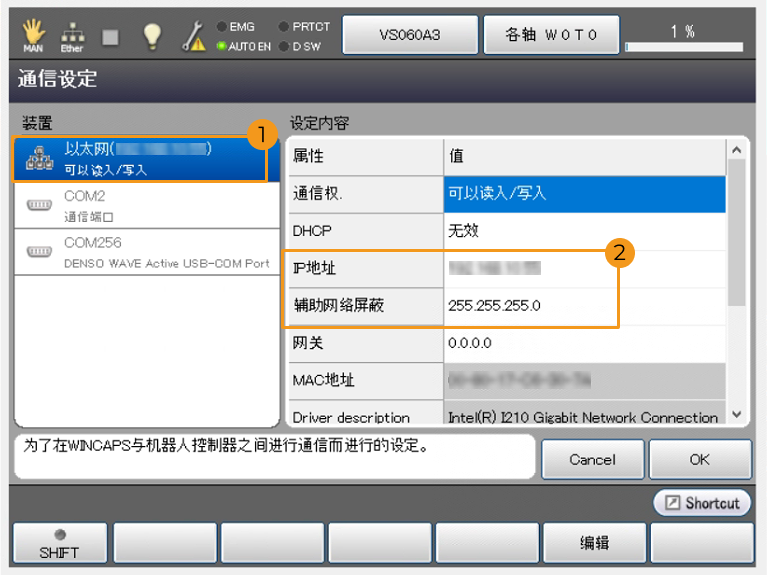Click the Ethernet network icon in device list
The height and width of the screenshot is (575, 767).
(40, 159)
